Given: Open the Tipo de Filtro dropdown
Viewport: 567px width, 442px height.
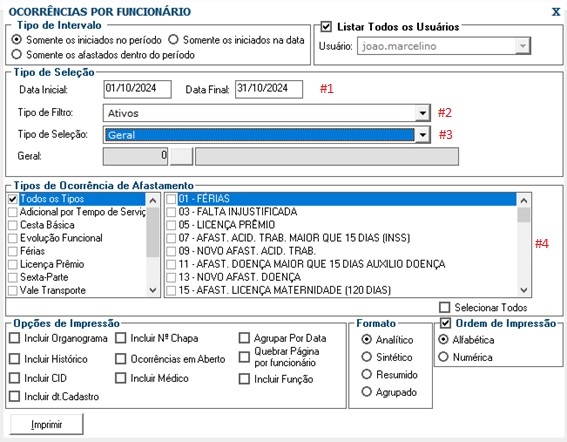Looking at the screenshot, I should [x=422, y=113].
